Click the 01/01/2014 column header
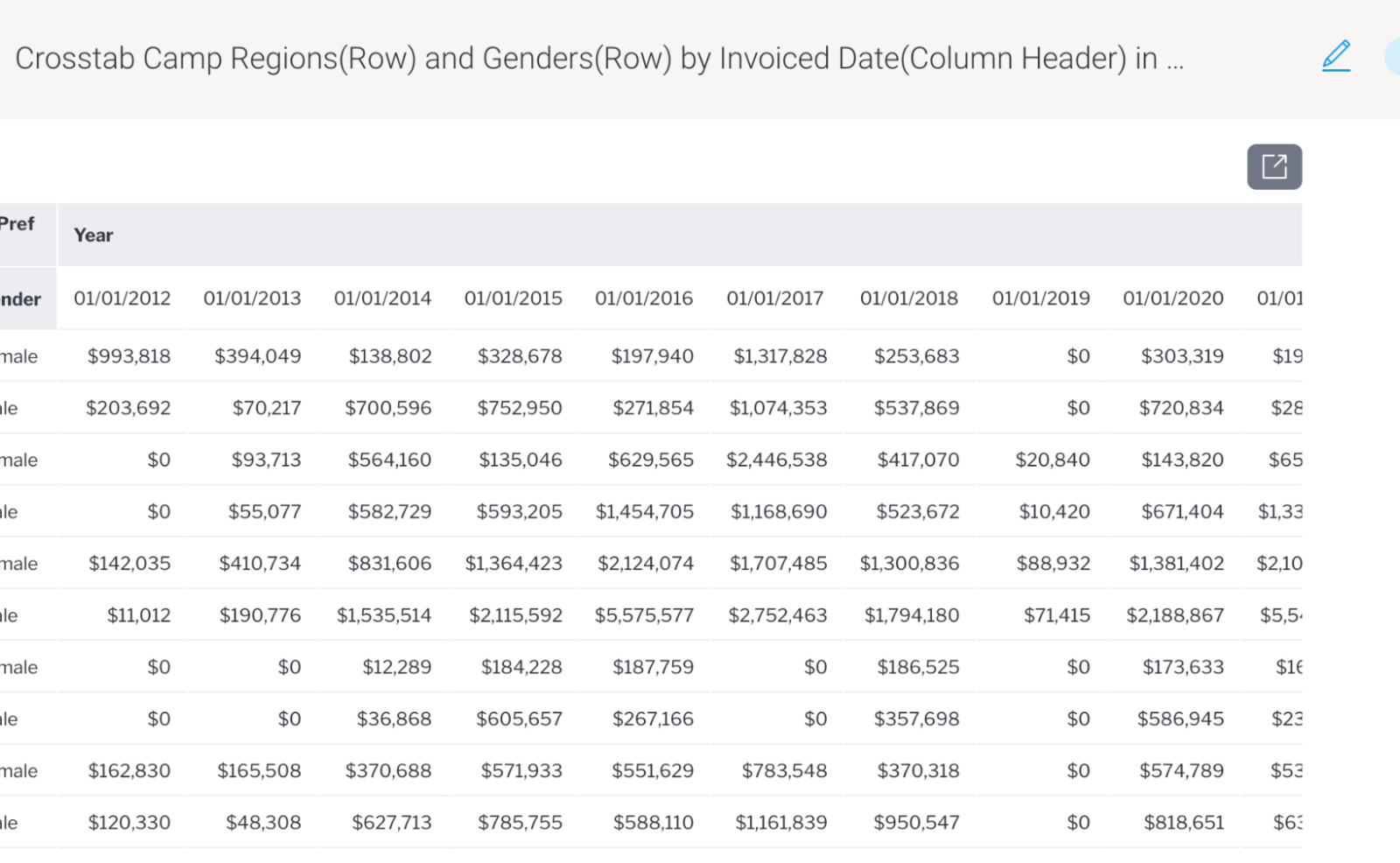Image resolution: width=1400 pixels, height=863 pixels. (x=382, y=298)
